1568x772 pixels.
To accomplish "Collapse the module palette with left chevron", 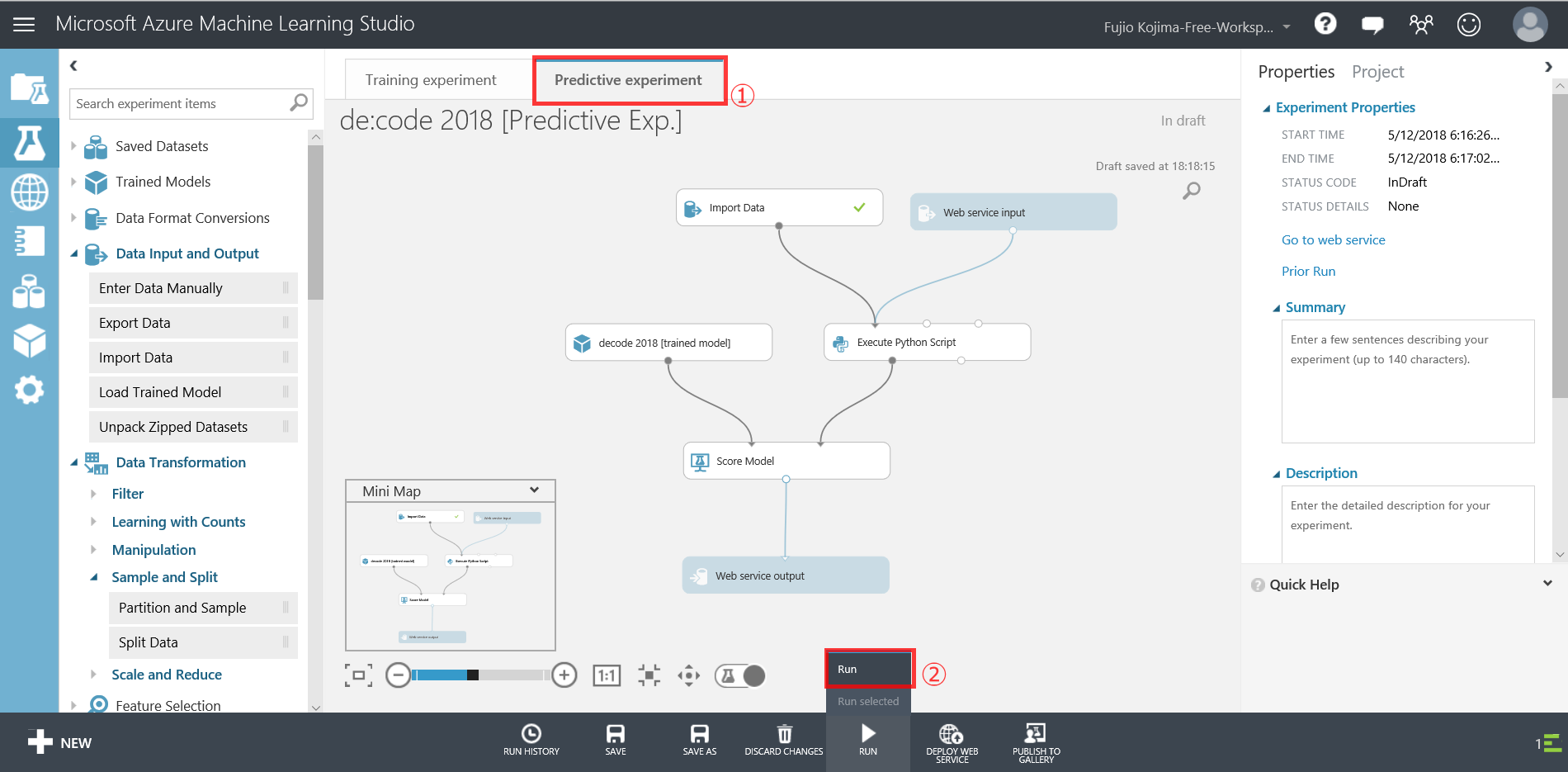I will pyautogui.click(x=73, y=65).
